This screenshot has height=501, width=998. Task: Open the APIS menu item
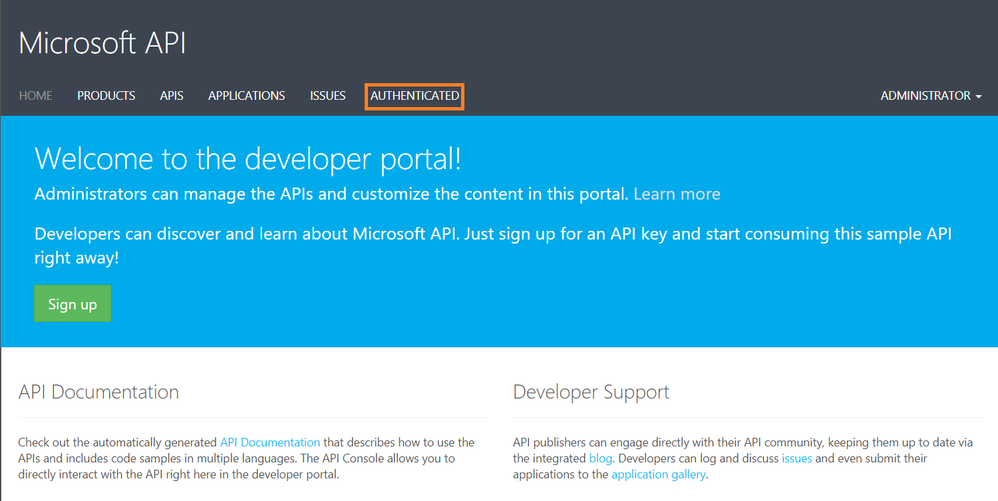[172, 95]
